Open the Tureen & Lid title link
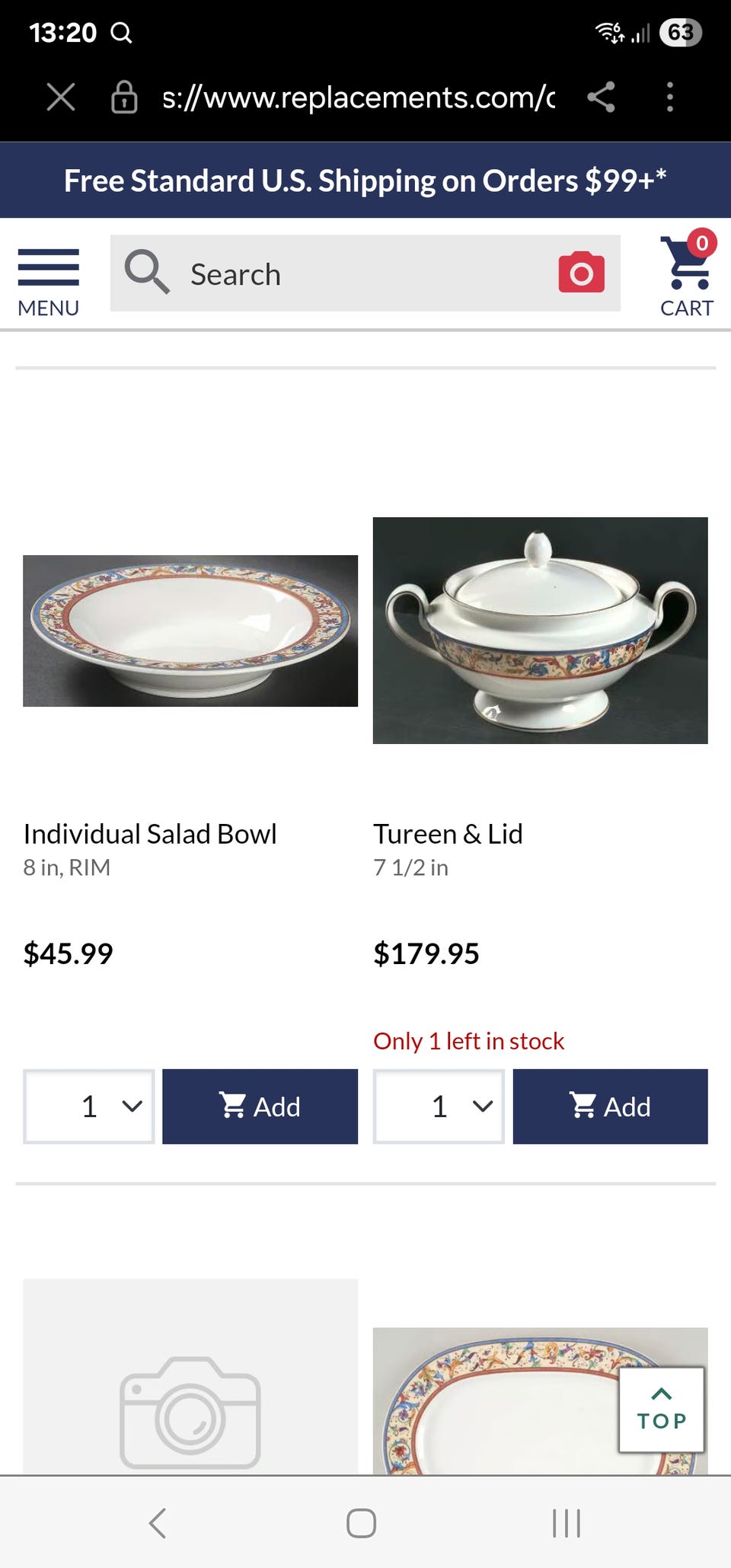 [448, 834]
